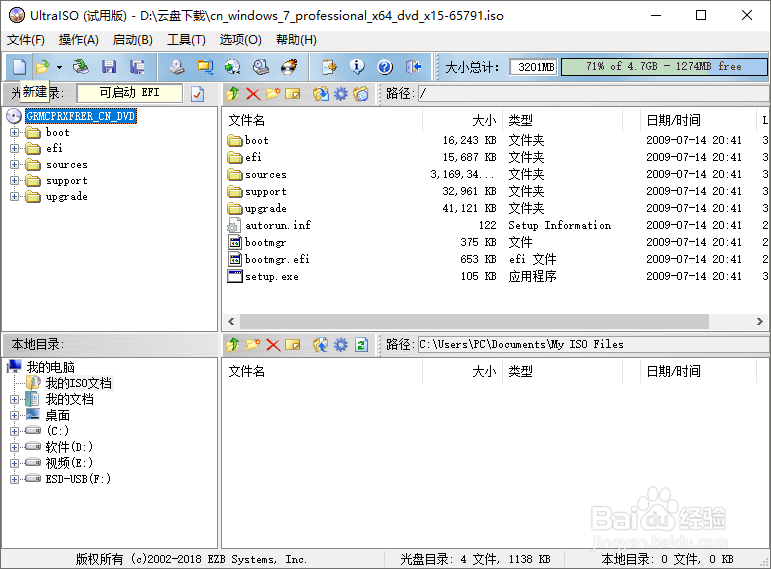Click the Save As toolbar icon
This screenshot has height=569, width=771.
[x=137, y=66]
